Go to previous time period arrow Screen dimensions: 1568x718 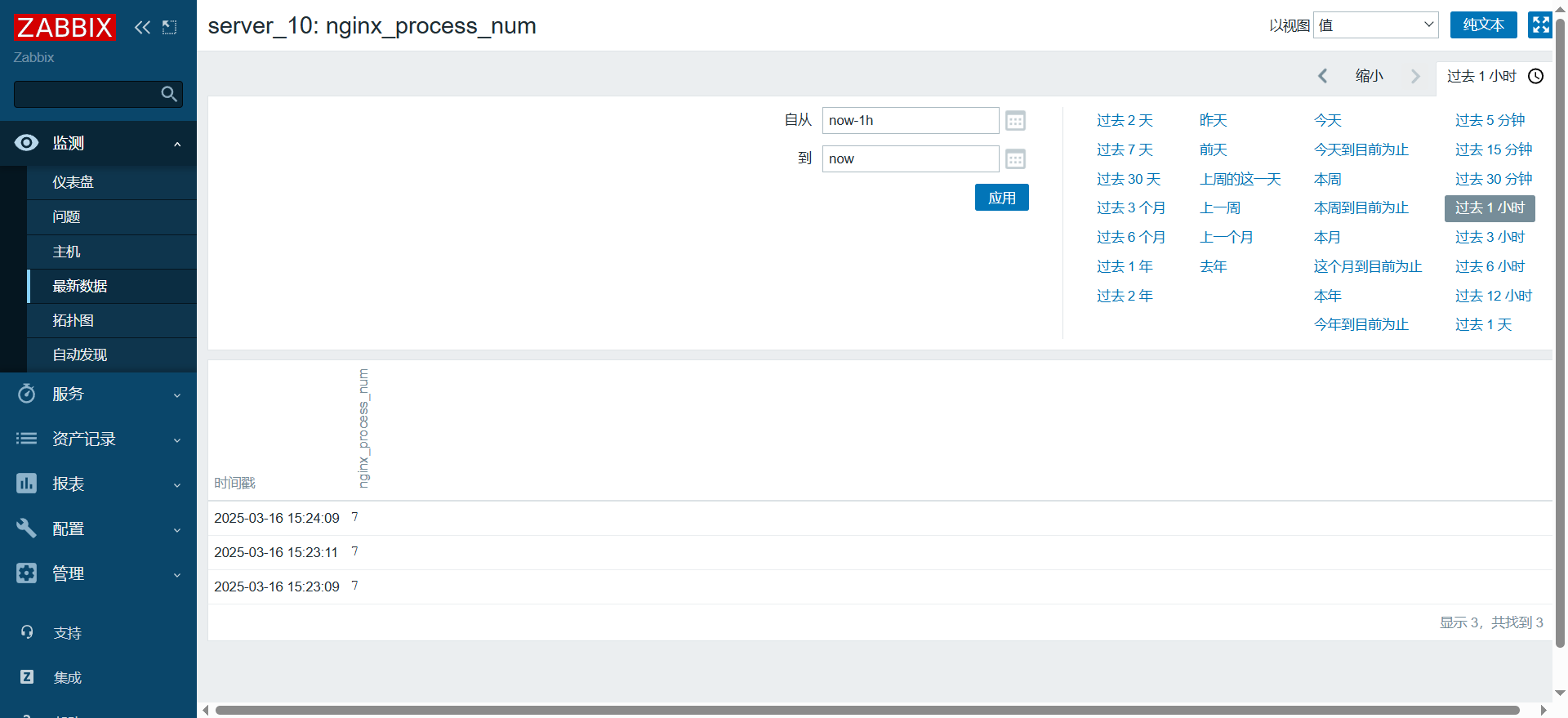[1322, 76]
